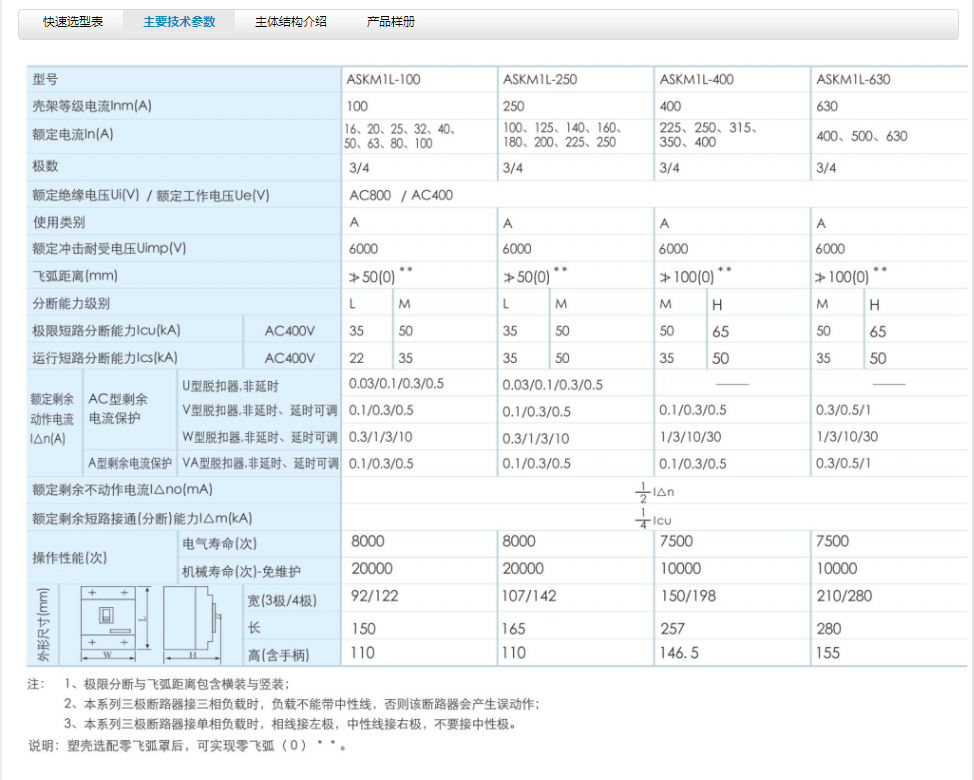Select the AC800 / AC400 voltage value
974x780 pixels.
pyautogui.click(x=401, y=196)
